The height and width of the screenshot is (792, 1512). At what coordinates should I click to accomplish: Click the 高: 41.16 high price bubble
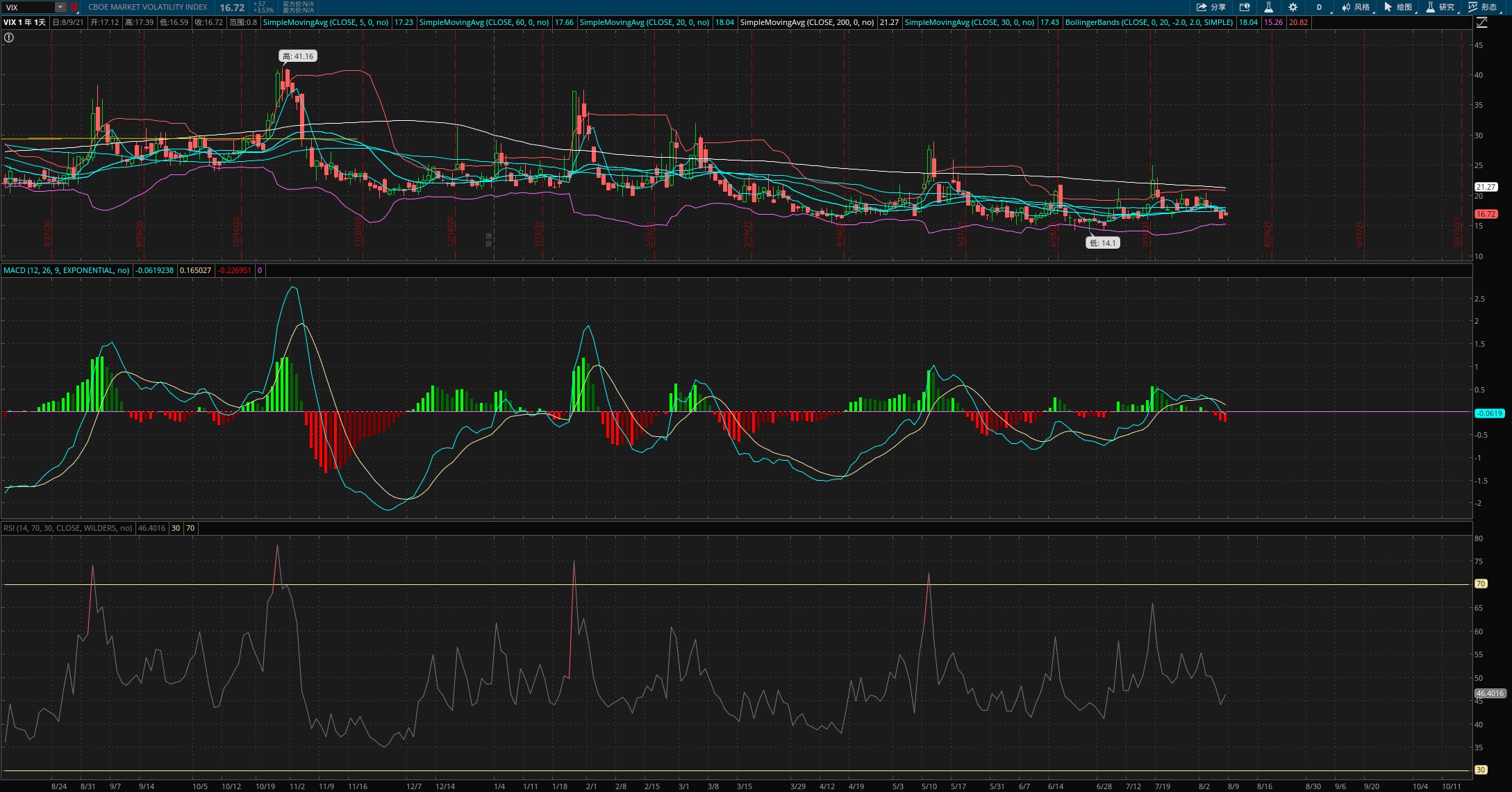pos(298,56)
